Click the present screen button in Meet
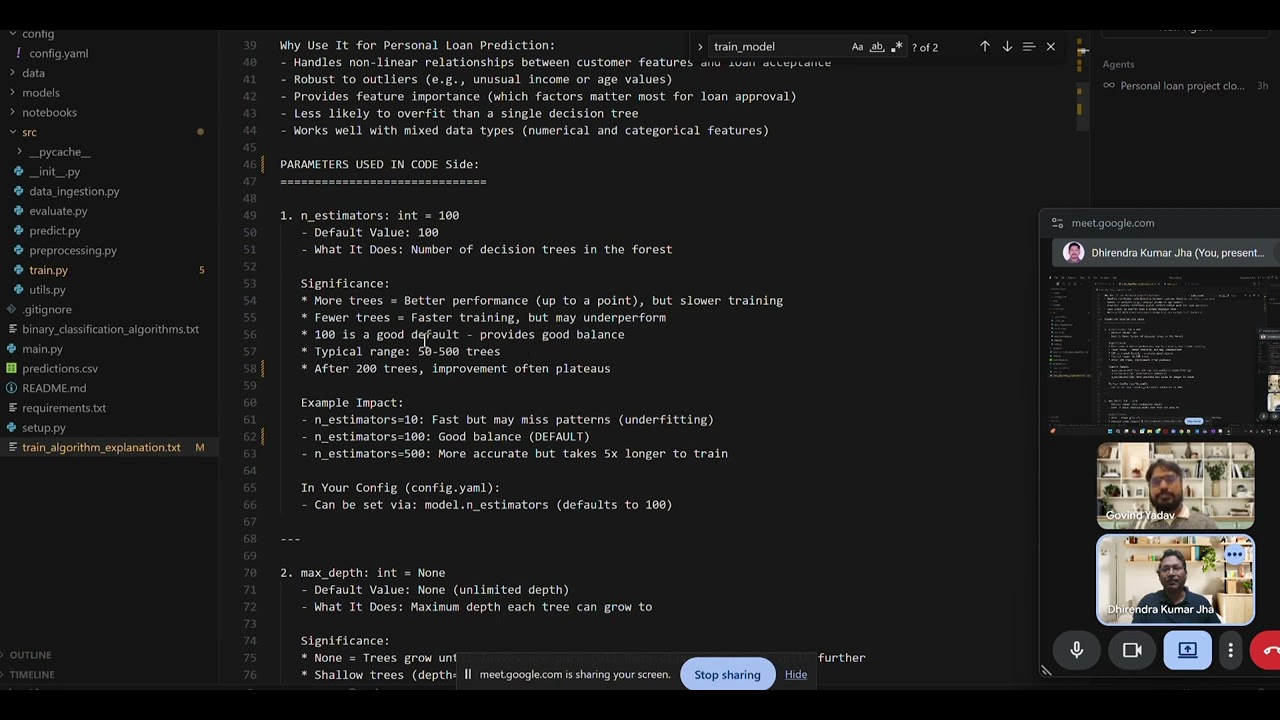The image size is (1280, 720). [1187, 650]
